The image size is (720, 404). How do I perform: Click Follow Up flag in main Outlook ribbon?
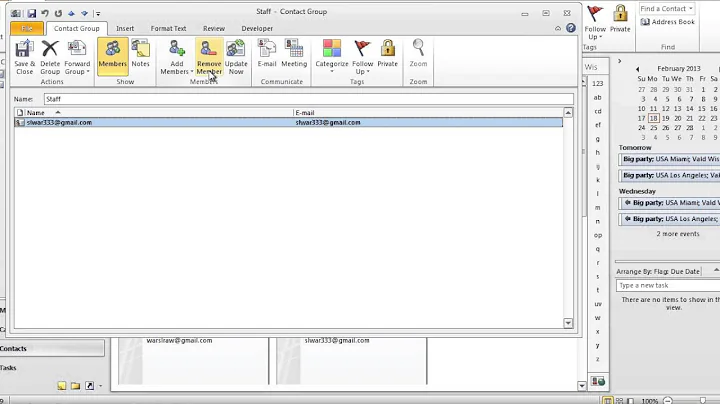pyautogui.click(x=595, y=22)
